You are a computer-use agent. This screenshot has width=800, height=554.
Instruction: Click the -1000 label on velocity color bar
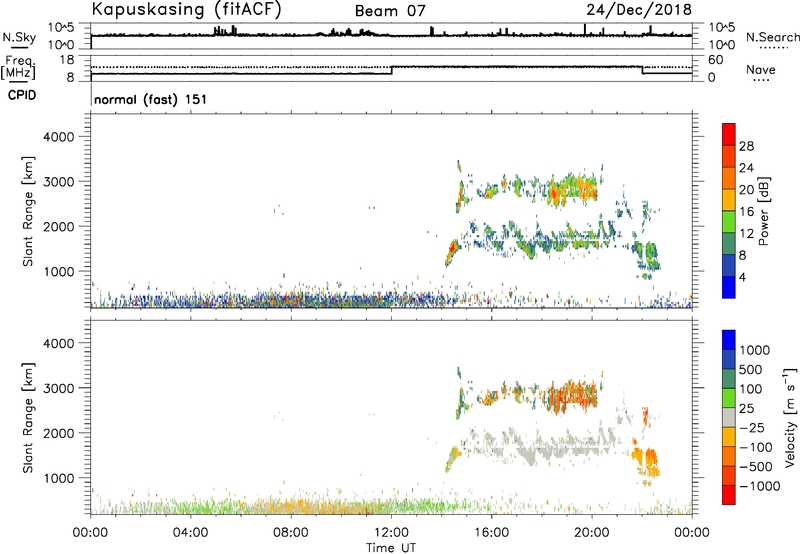[760, 486]
